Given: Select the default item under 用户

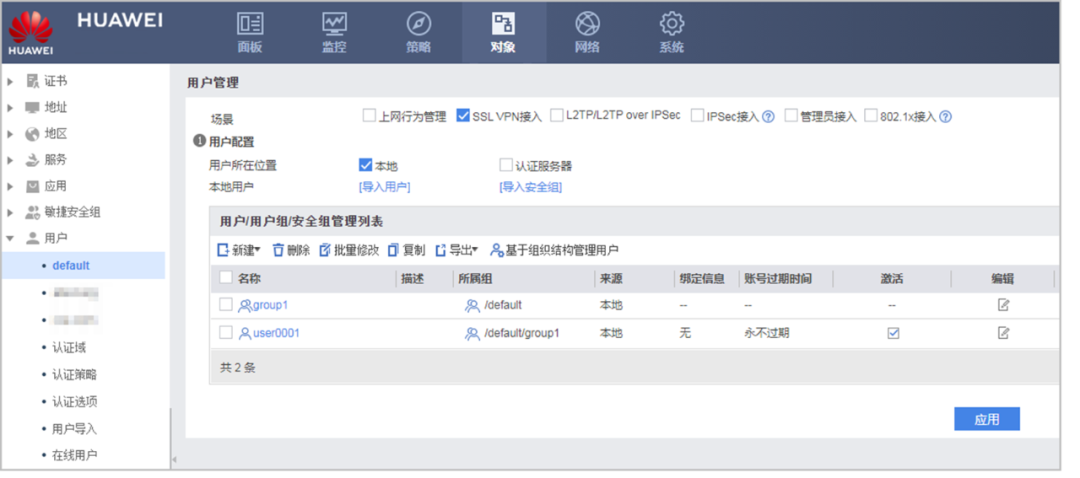Looking at the screenshot, I should (x=71, y=266).
